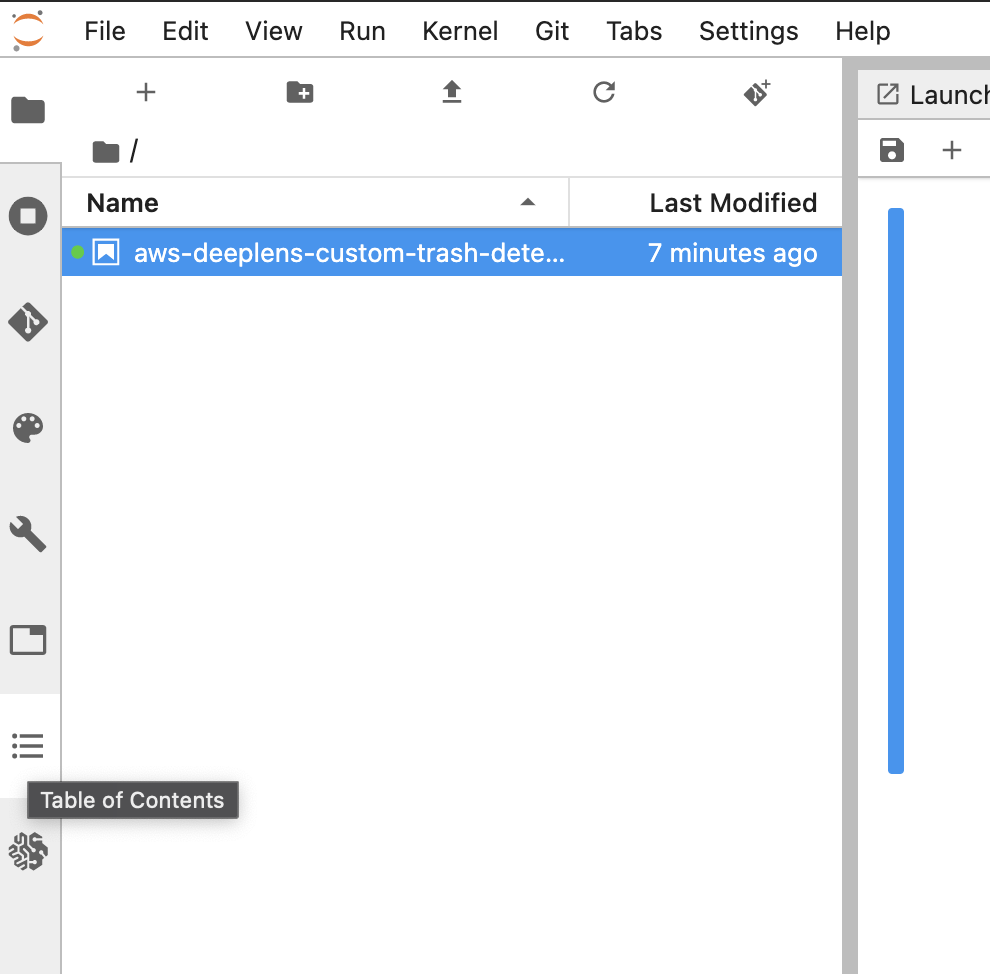
Task: Open the Git sidebar panel
Action: pyautogui.click(x=28, y=322)
